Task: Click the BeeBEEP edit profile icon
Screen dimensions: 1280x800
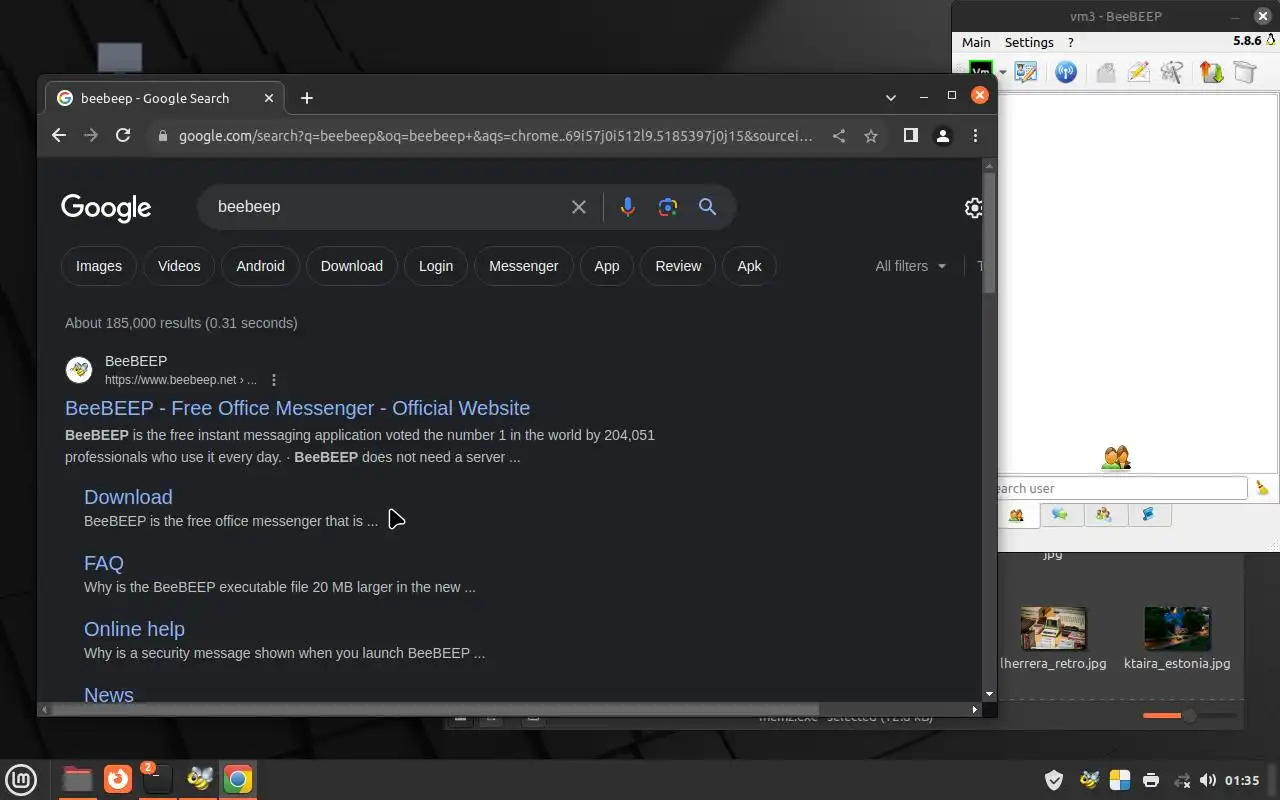Action: click(x=1025, y=72)
